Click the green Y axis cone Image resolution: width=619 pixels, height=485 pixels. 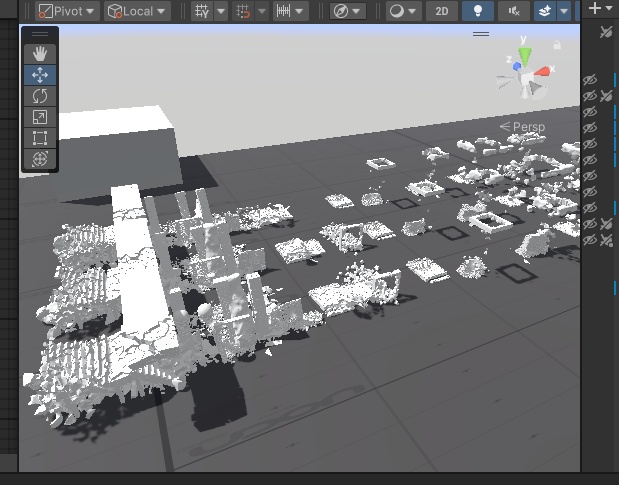click(x=525, y=56)
